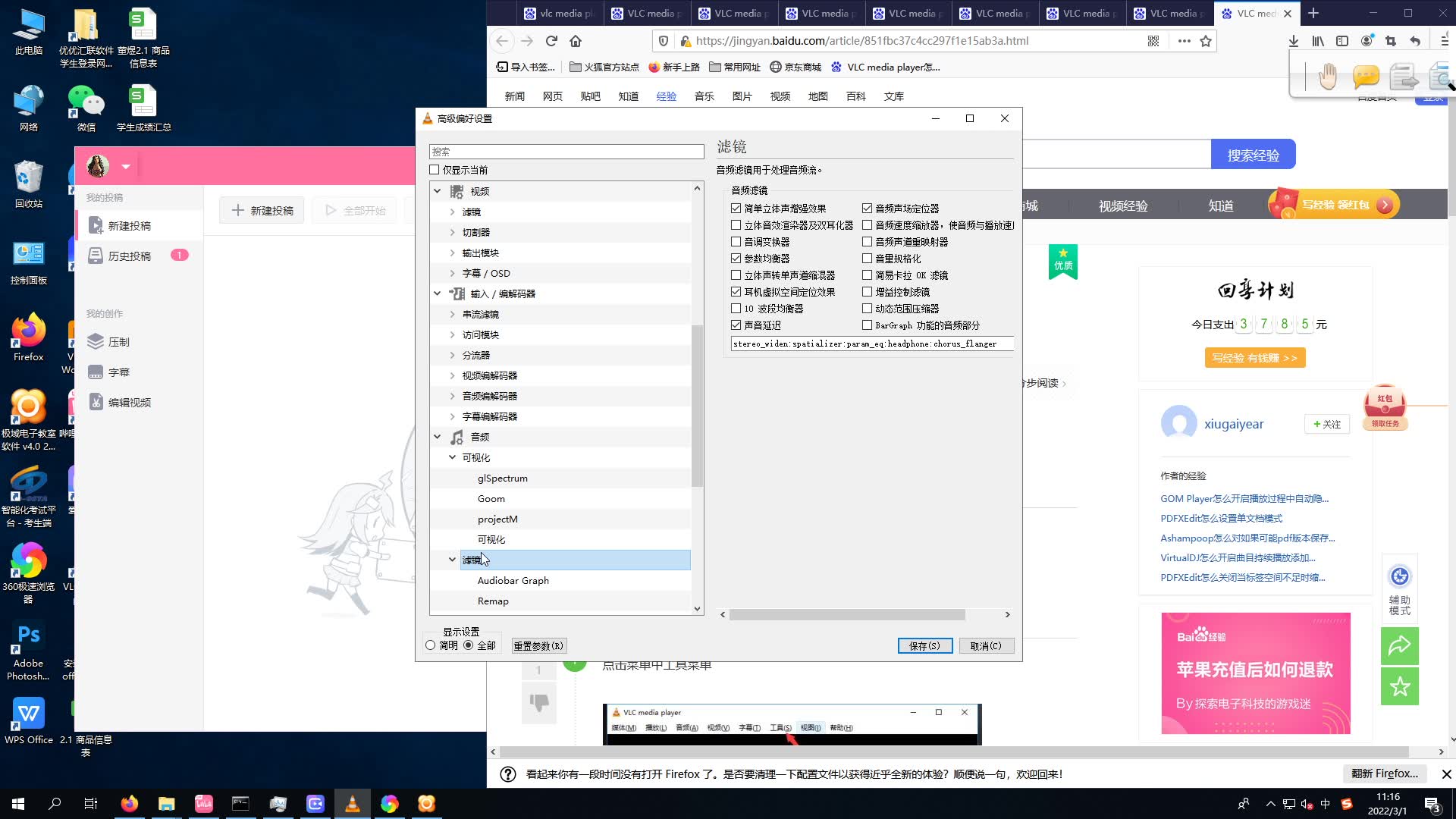
Task: Select Remap filter in 滤镜 list
Action: point(494,601)
